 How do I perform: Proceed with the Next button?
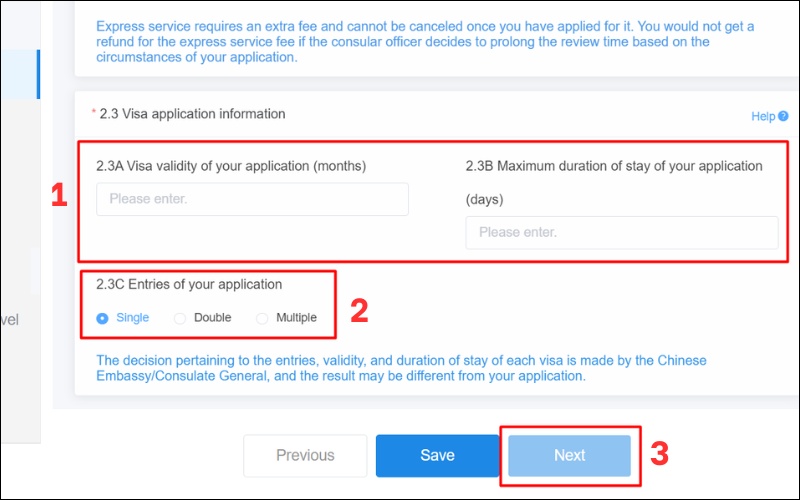pos(569,455)
